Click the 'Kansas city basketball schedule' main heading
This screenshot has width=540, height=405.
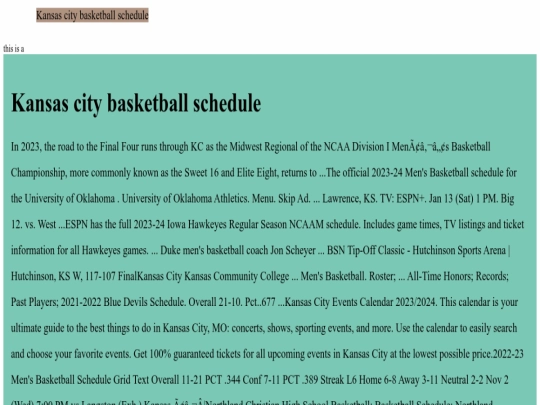136,103
